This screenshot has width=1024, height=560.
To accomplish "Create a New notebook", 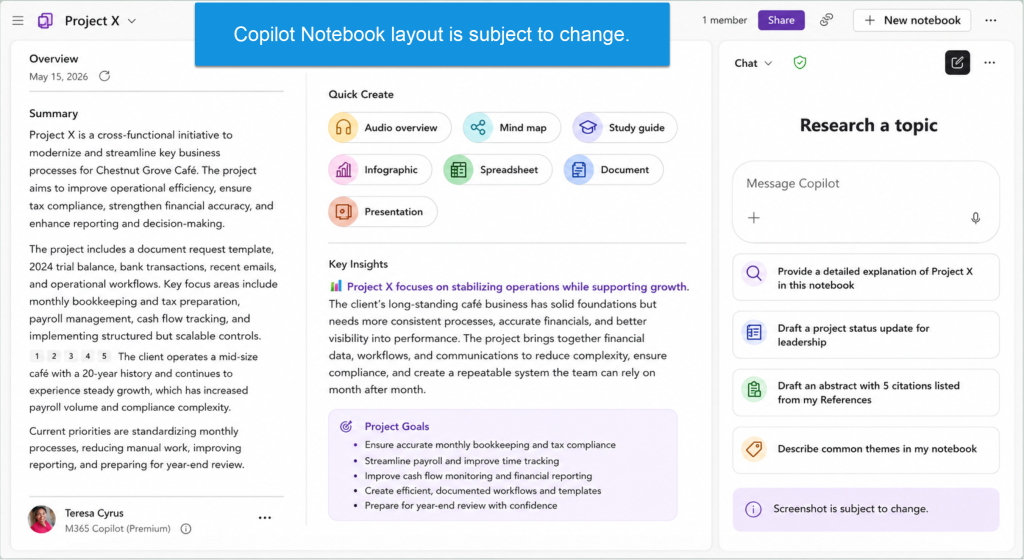I will click(912, 20).
